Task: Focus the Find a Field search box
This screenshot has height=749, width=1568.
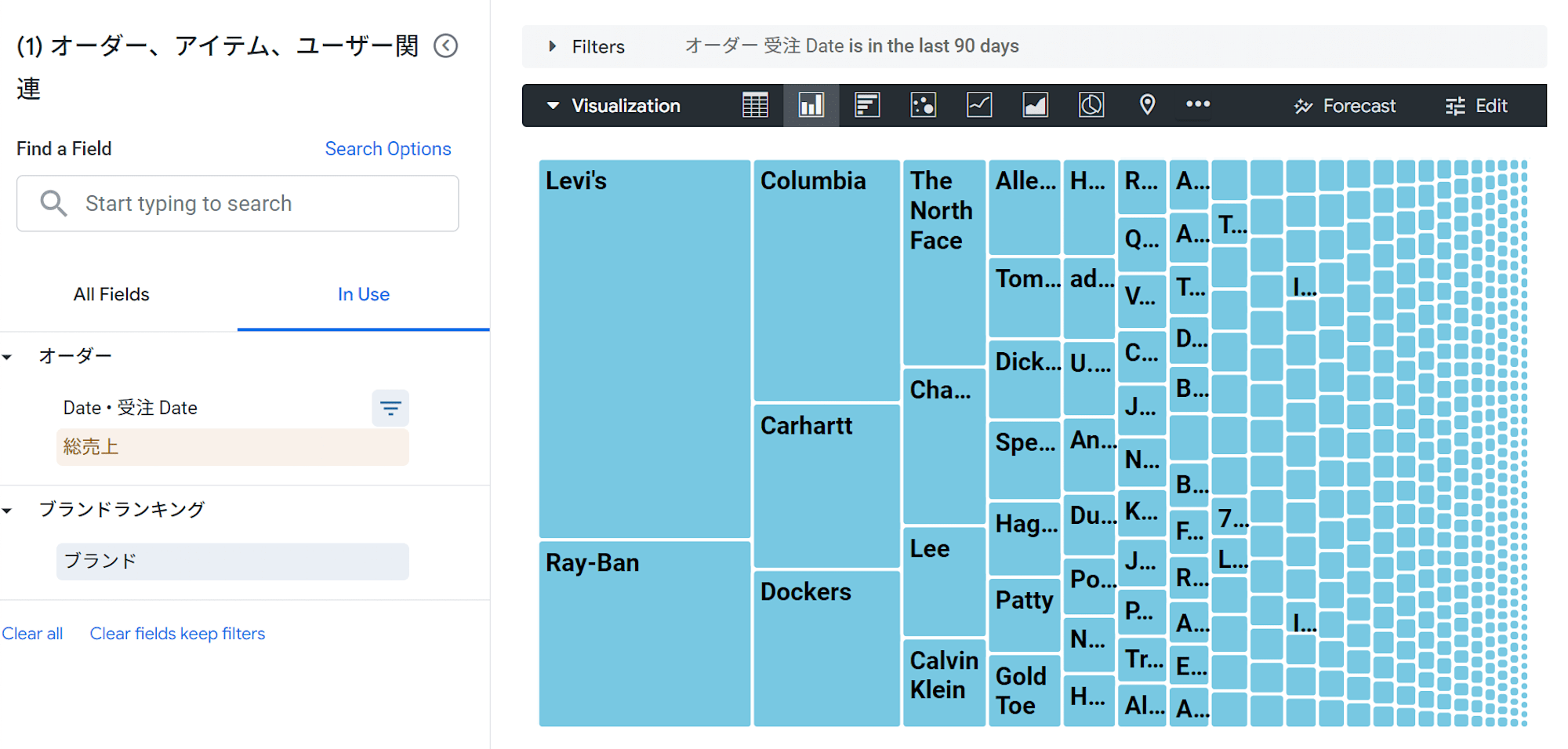Action: [238, 203]
